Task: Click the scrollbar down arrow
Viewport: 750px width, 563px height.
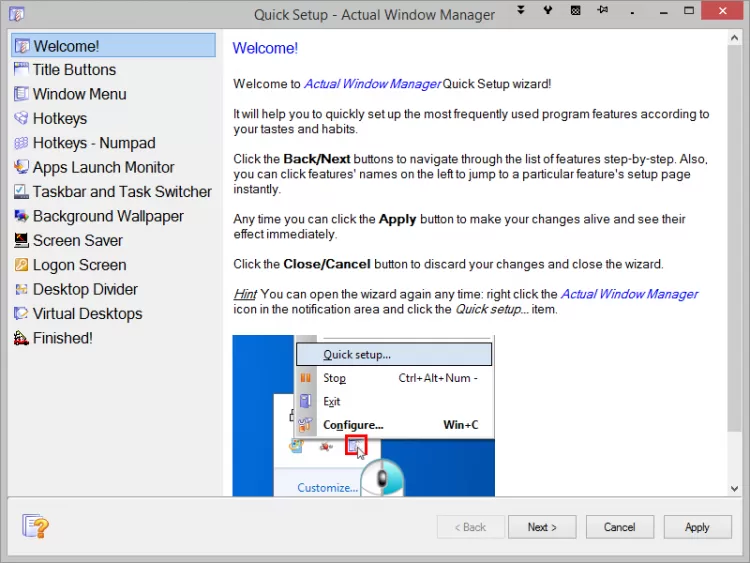Action: click(x=734, y=488)
